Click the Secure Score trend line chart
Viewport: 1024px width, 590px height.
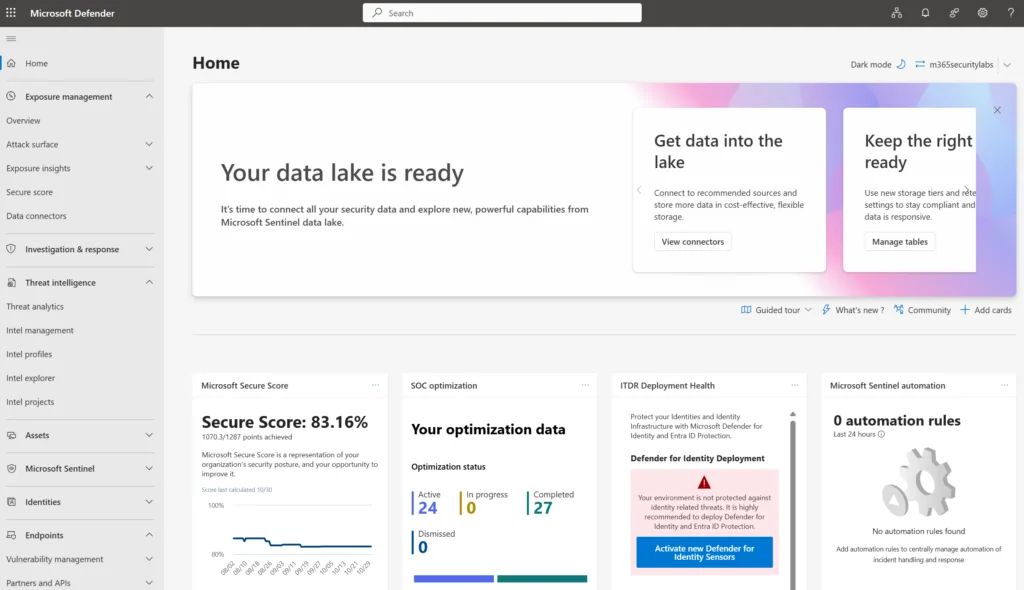point(302,542)
